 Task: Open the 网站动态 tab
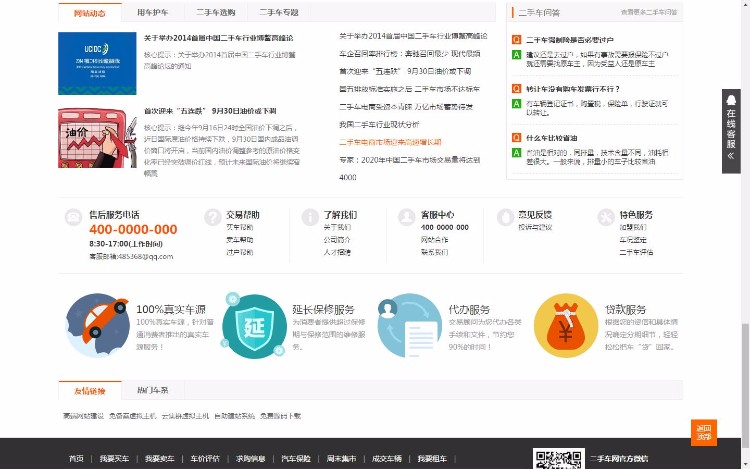coord(90,13)
